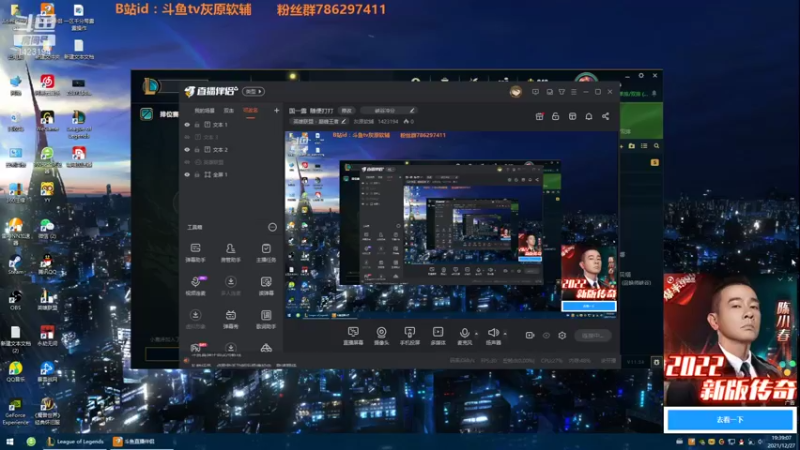This screenshot has width=800, height=450.
Task: Open the 视频连麦 tool with the purple badge
Action: tap(195, 286)
